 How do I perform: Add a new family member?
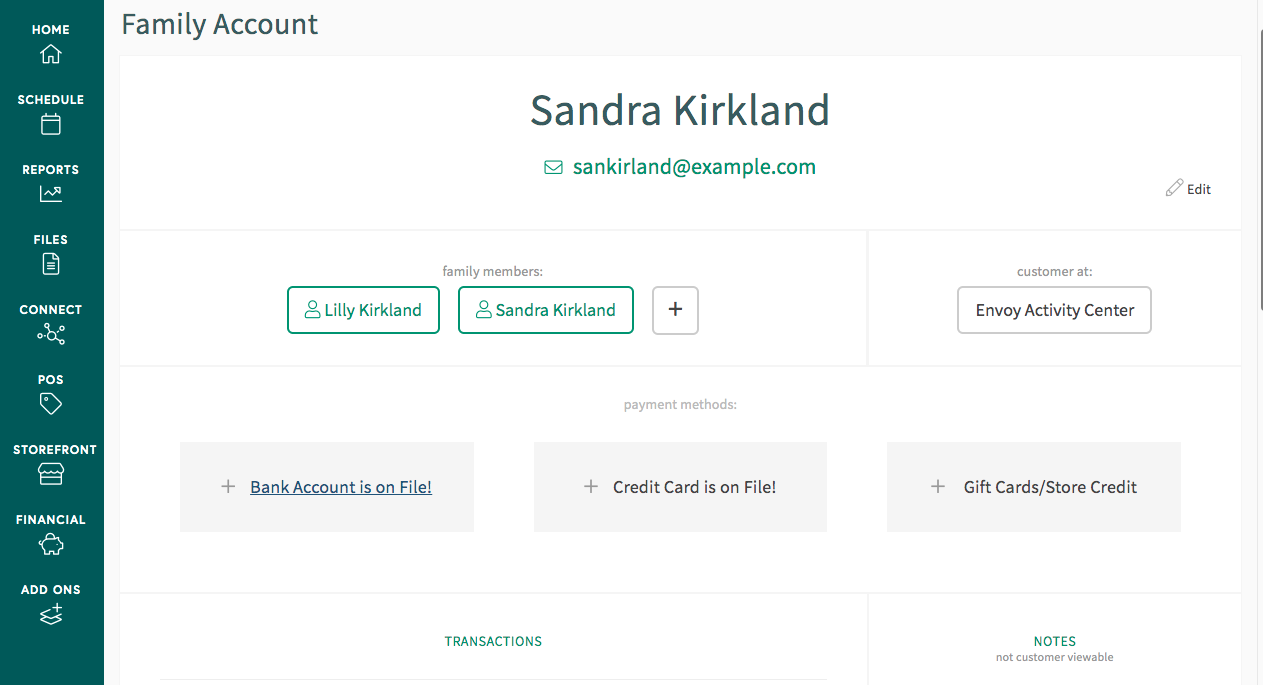click(675, 310)
